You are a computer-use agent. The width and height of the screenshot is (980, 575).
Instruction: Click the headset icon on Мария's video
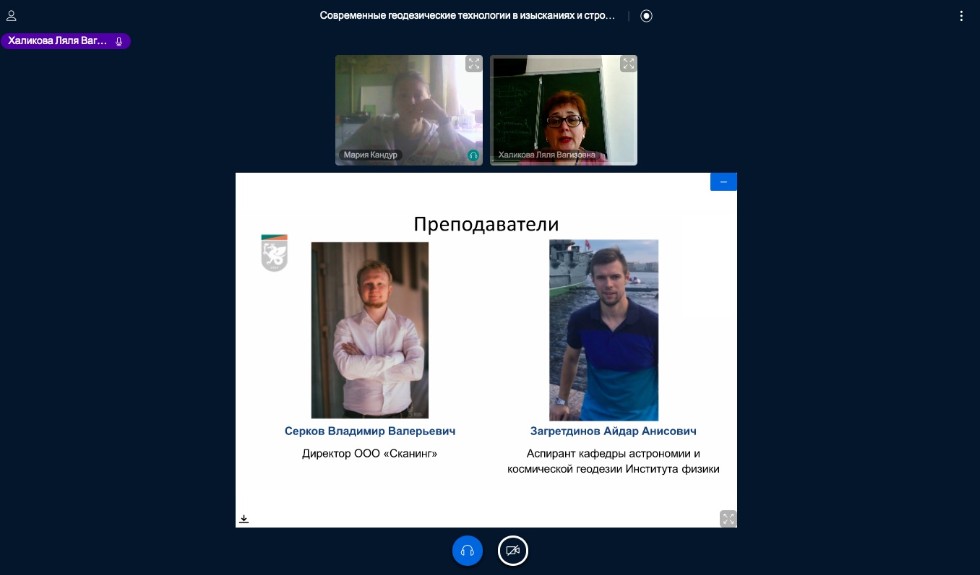coord(473,155)
